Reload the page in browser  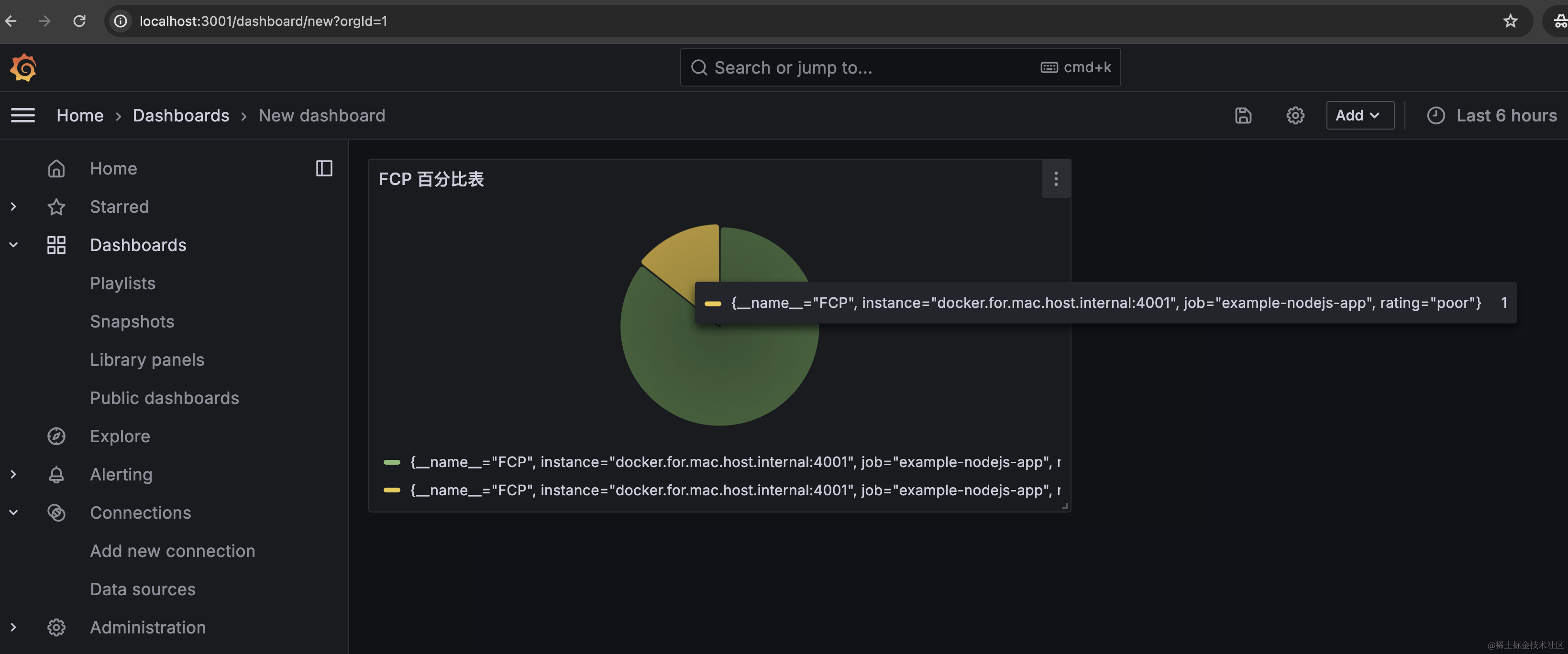[79, 22]
